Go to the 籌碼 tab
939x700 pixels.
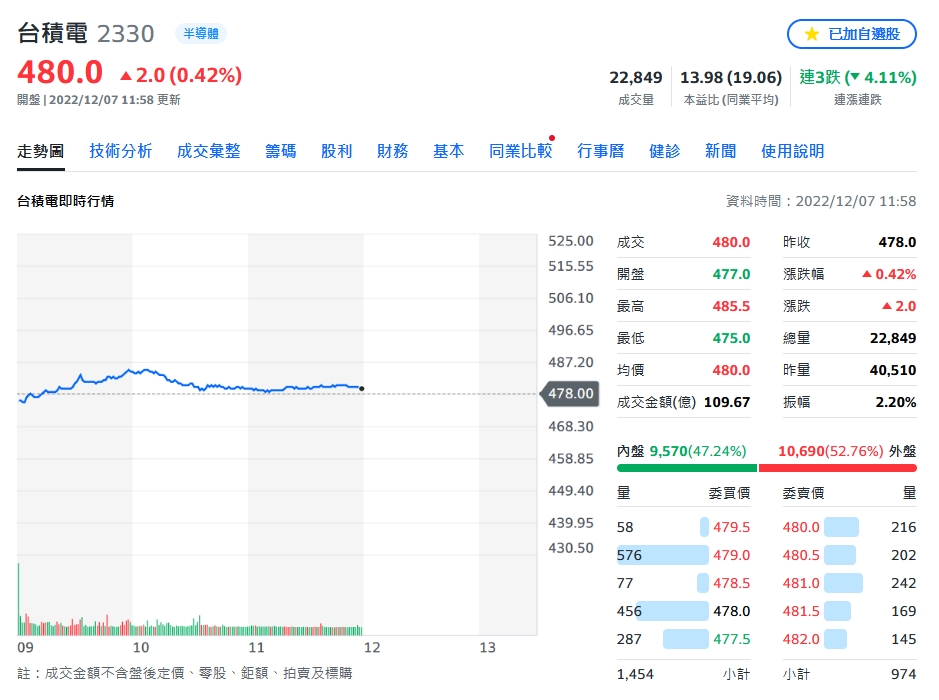280,151
